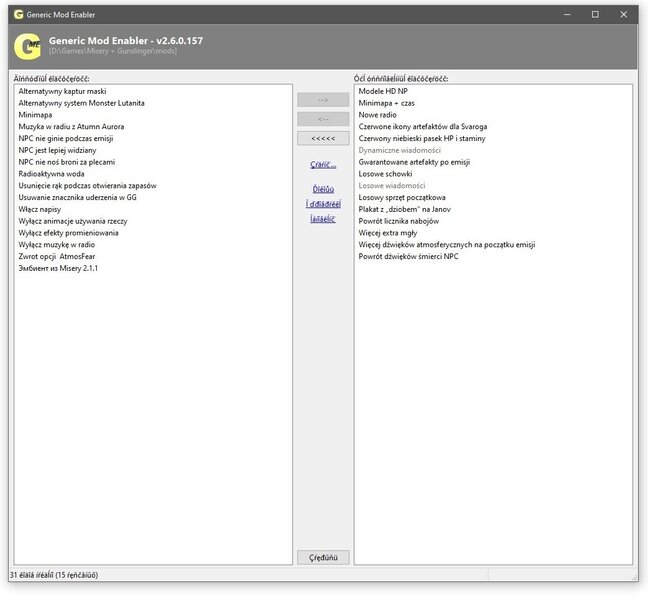
Task: Click the '<<<<<' disable all button
Action: (x=323, y=137)
